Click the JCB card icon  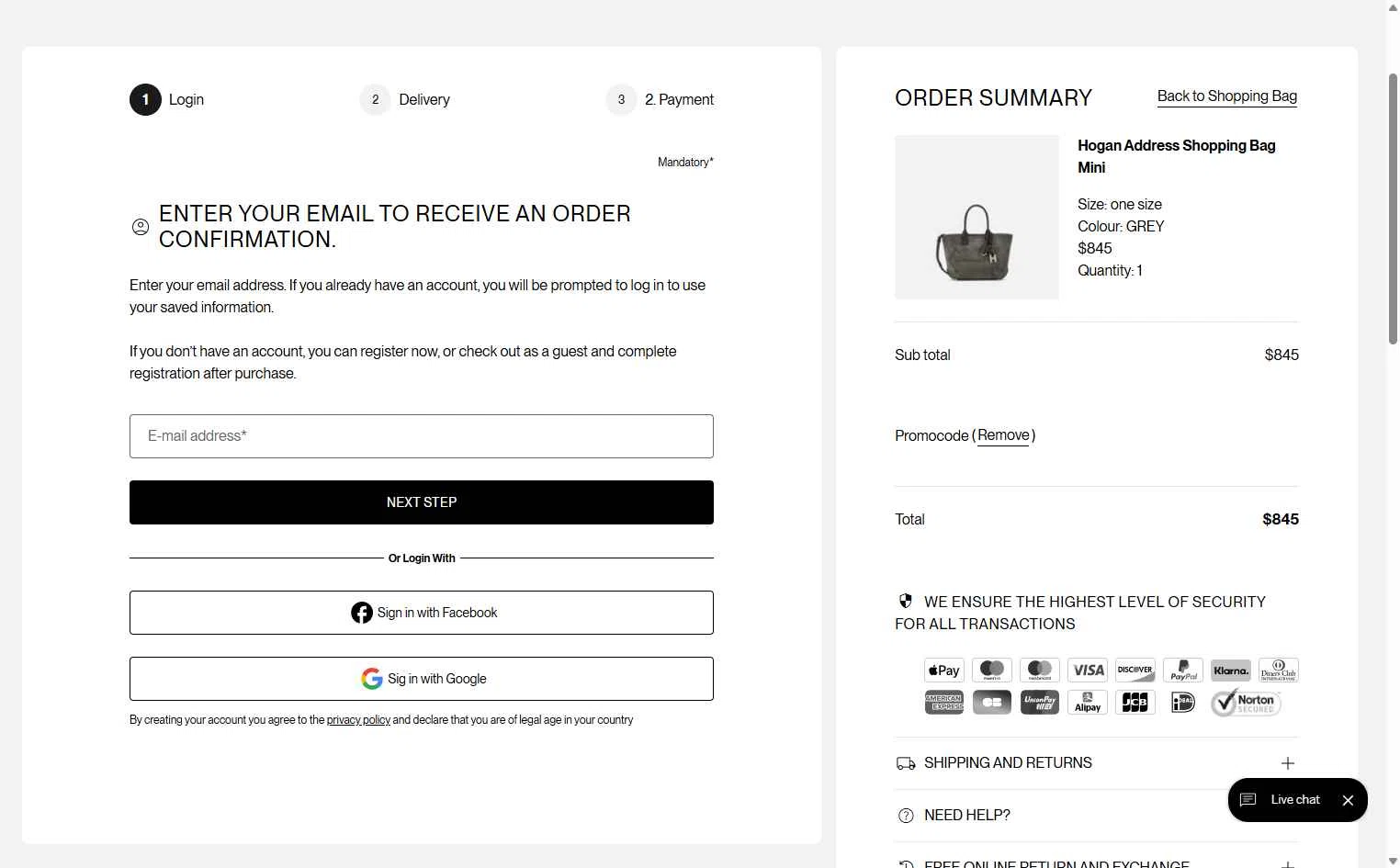pos(1135,703)
